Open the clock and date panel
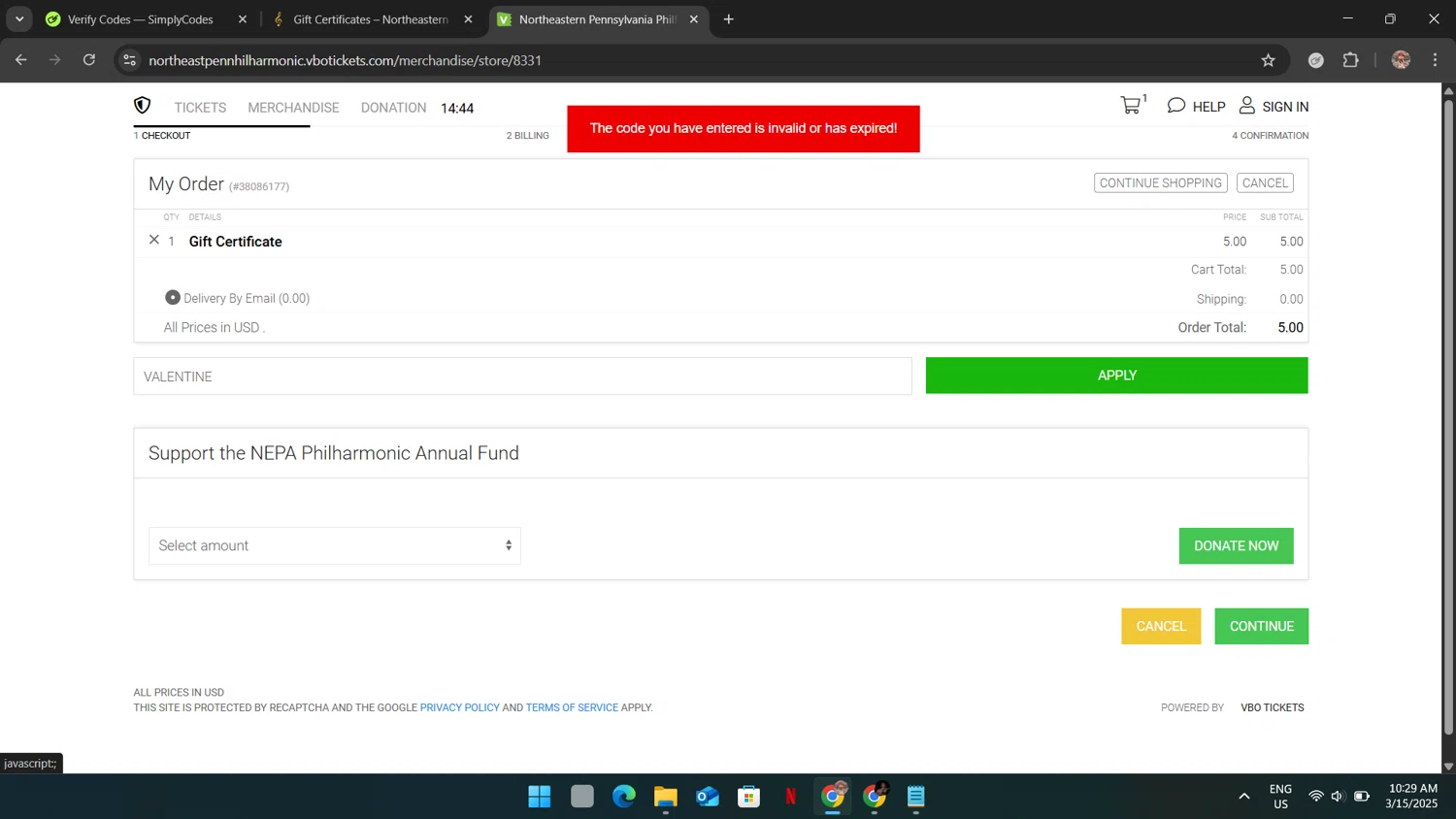Screen dimensions: 1456x819 click(x=1412, y=796)
